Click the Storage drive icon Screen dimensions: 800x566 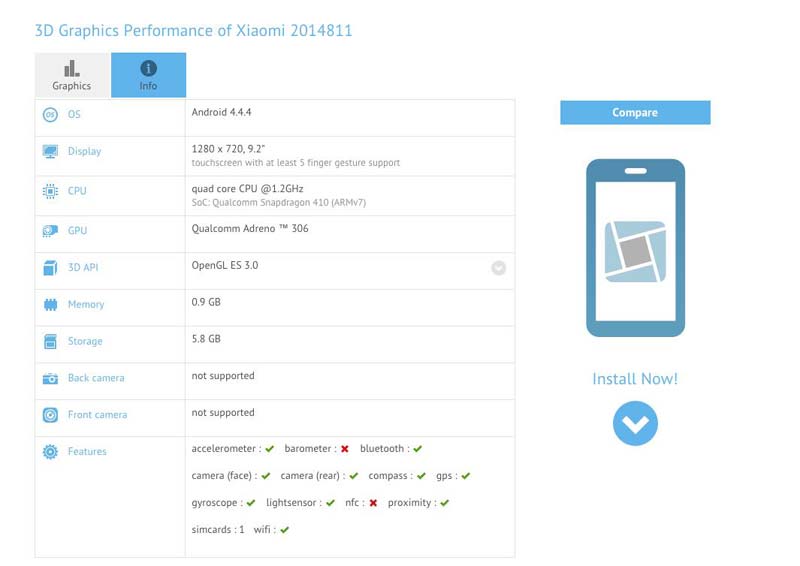coord(50,342)
